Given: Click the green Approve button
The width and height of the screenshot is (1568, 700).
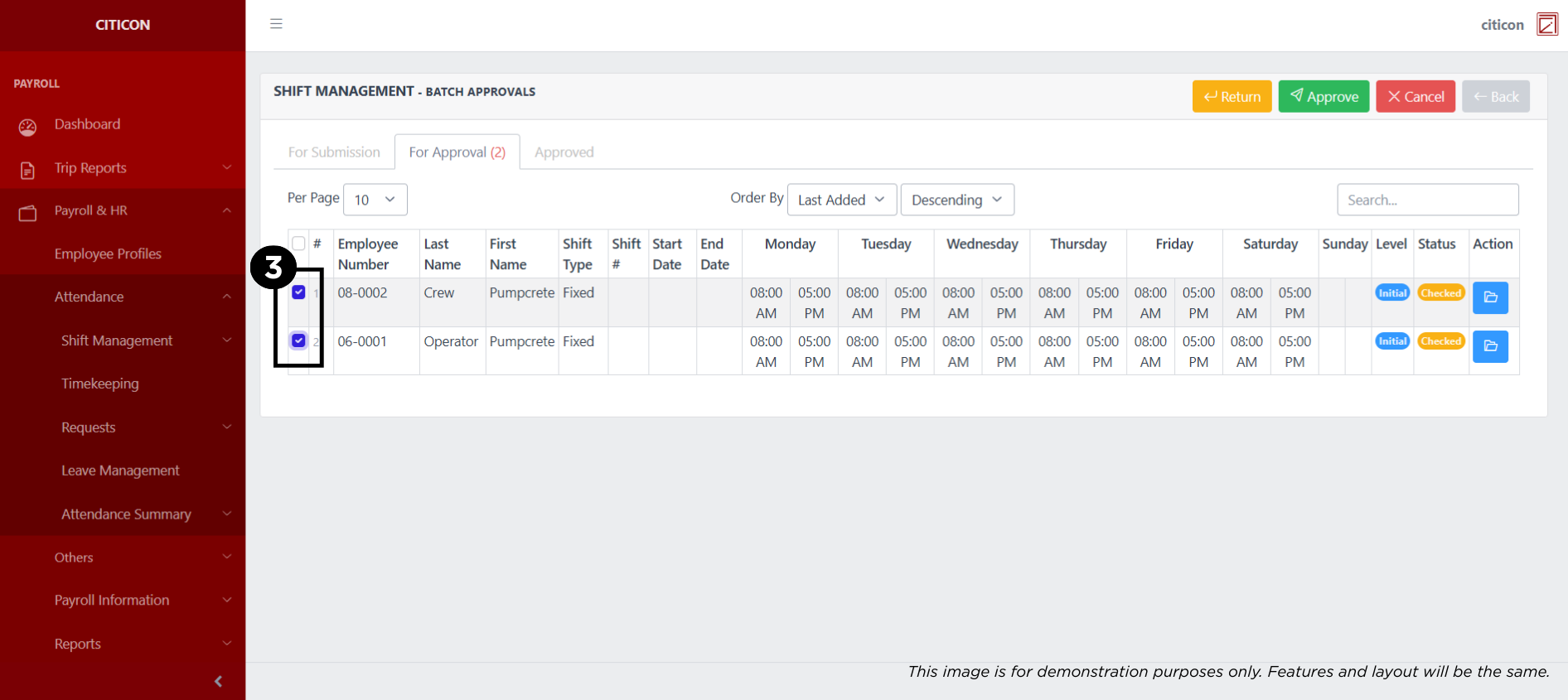Looking at the screenshot, I should click(1323, 97).
